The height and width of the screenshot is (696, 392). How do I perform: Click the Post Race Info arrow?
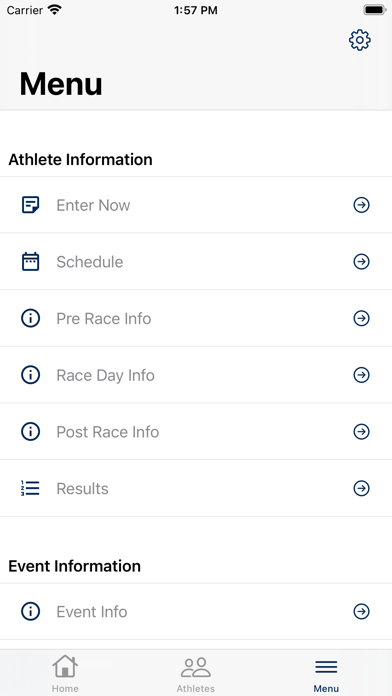tap(361, 431)
